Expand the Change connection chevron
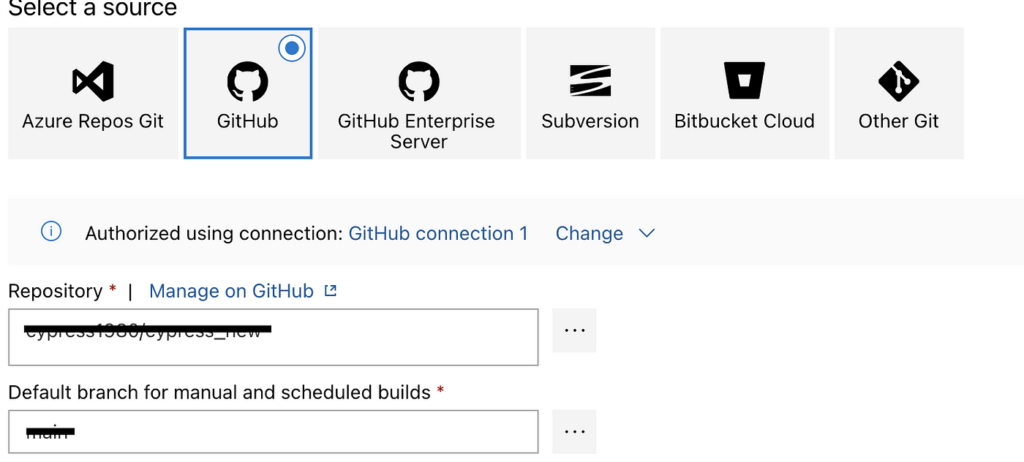 coord(647,233)
